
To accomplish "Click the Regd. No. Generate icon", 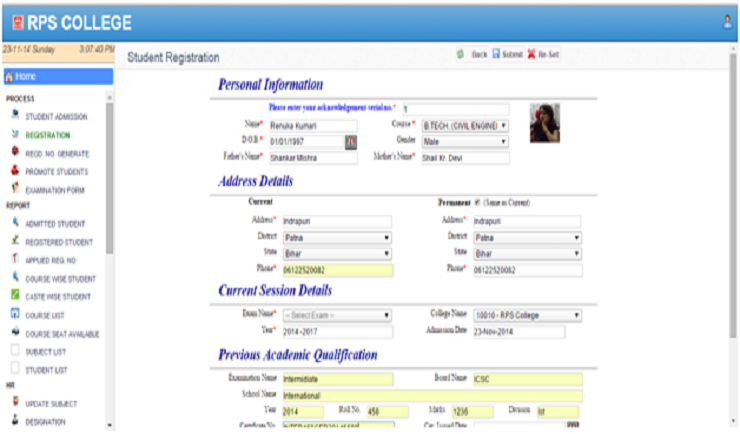I will (15, 152).
